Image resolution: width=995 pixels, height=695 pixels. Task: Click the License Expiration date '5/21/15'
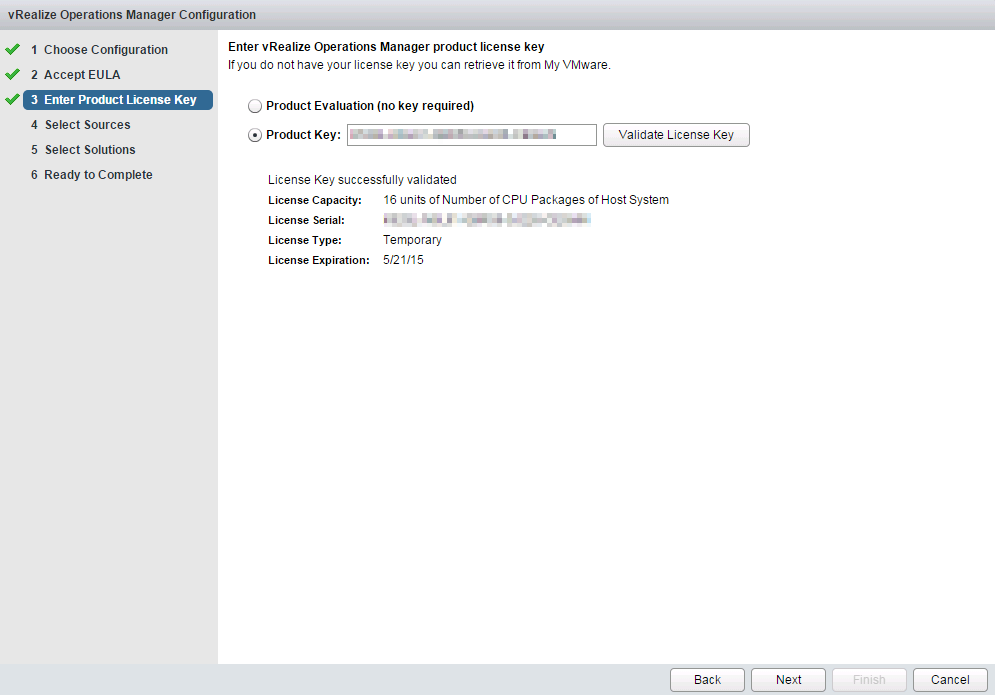tap(404, 260)
